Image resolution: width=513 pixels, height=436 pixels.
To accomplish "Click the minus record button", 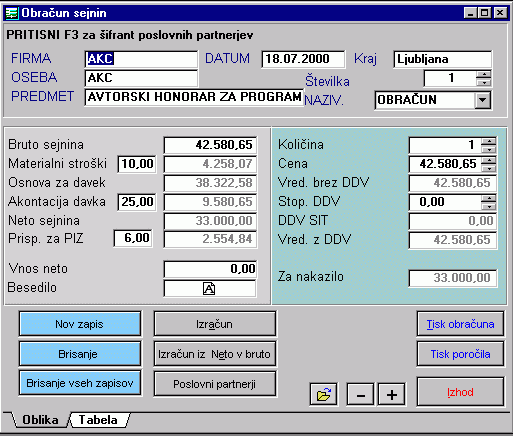I will [x=360, y=395].
